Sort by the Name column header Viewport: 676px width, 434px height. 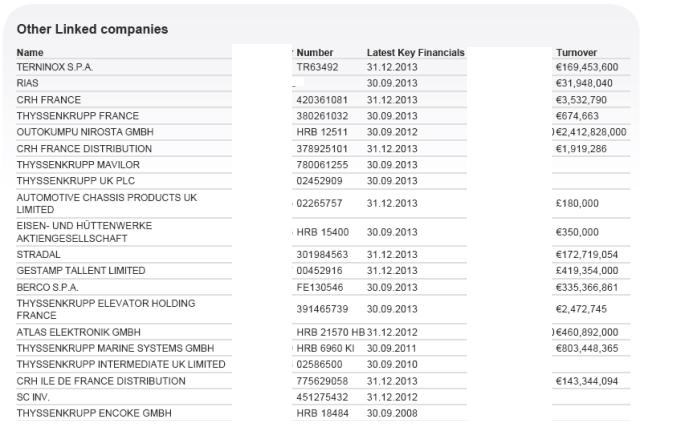pyautogui.click(x=30, y=52)
